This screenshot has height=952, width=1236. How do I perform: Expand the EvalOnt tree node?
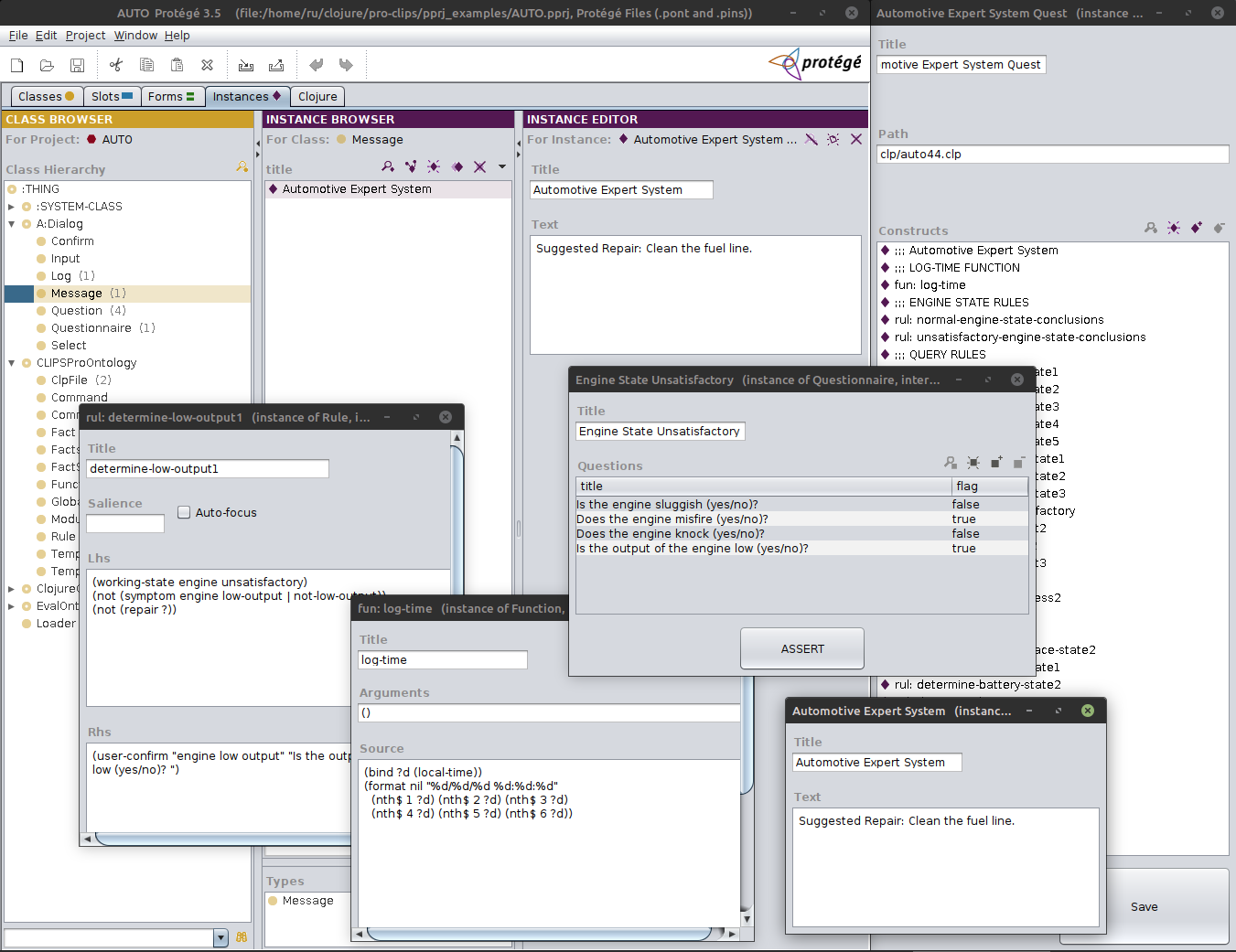pos(11,606)
